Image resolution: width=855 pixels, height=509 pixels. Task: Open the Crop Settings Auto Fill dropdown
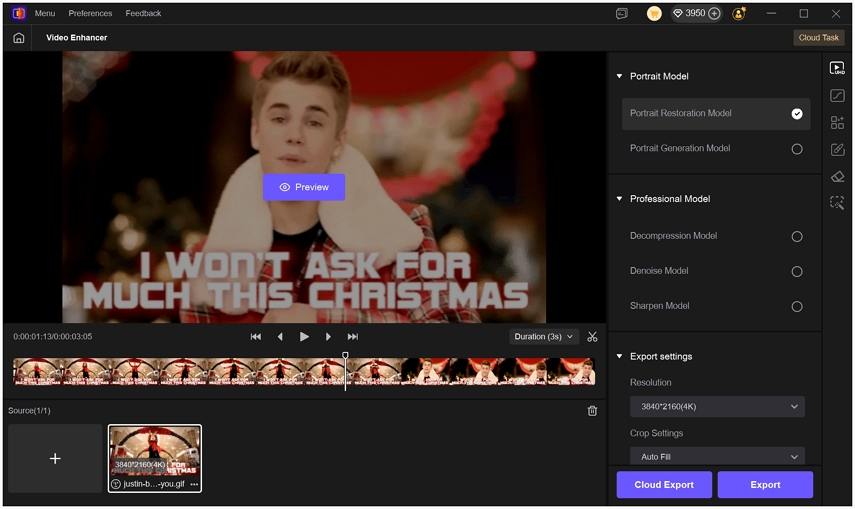click(717, 456)
